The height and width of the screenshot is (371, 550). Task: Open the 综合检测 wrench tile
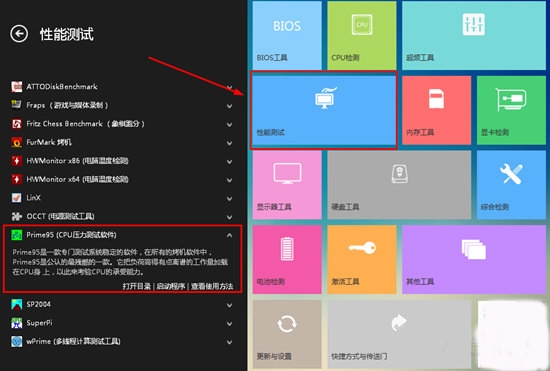pyautogui.click(x=511, y=185)
